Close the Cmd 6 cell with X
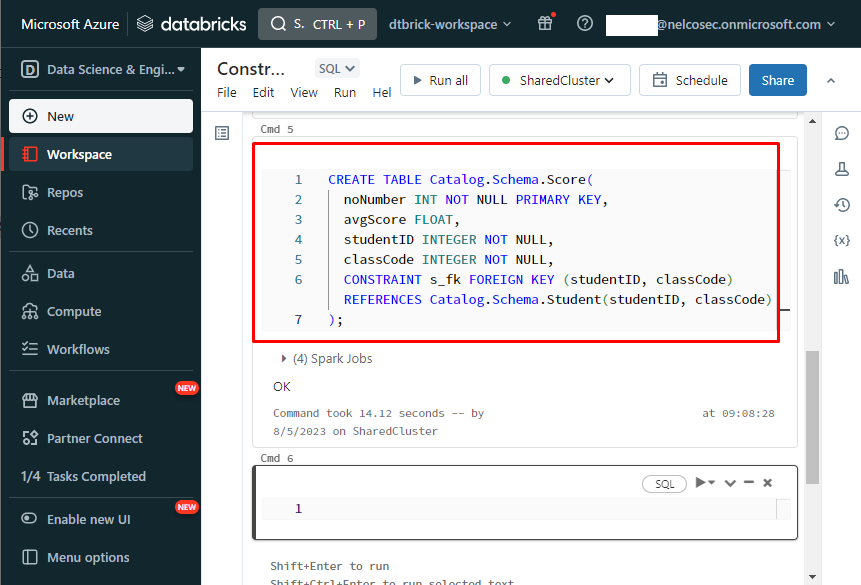Screen dimensions: 861x585 [x=768, y=483]
